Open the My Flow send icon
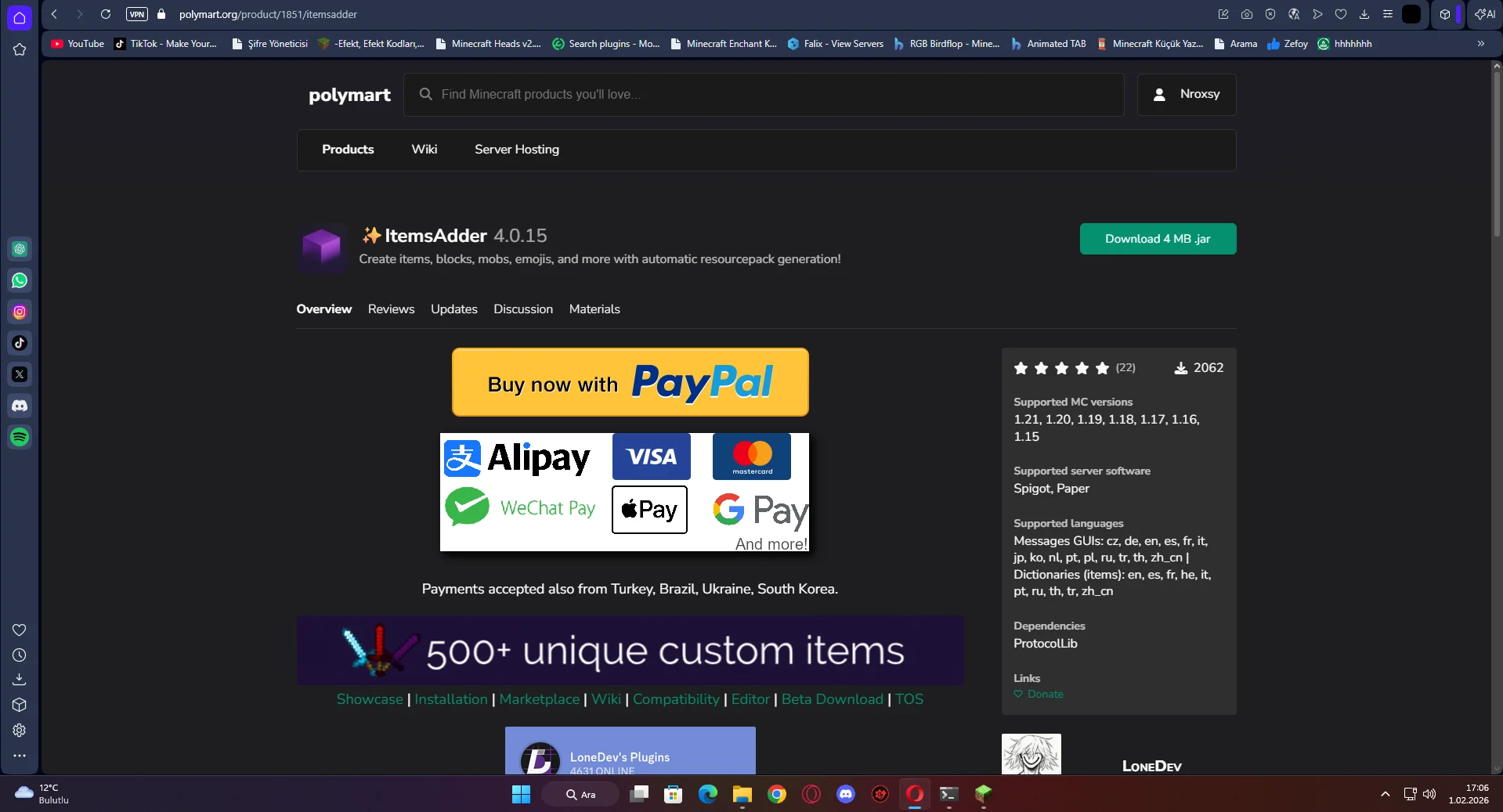The height and width of the screenshot is (812, 1503). pyautogui.click(x=1317, y=14)
